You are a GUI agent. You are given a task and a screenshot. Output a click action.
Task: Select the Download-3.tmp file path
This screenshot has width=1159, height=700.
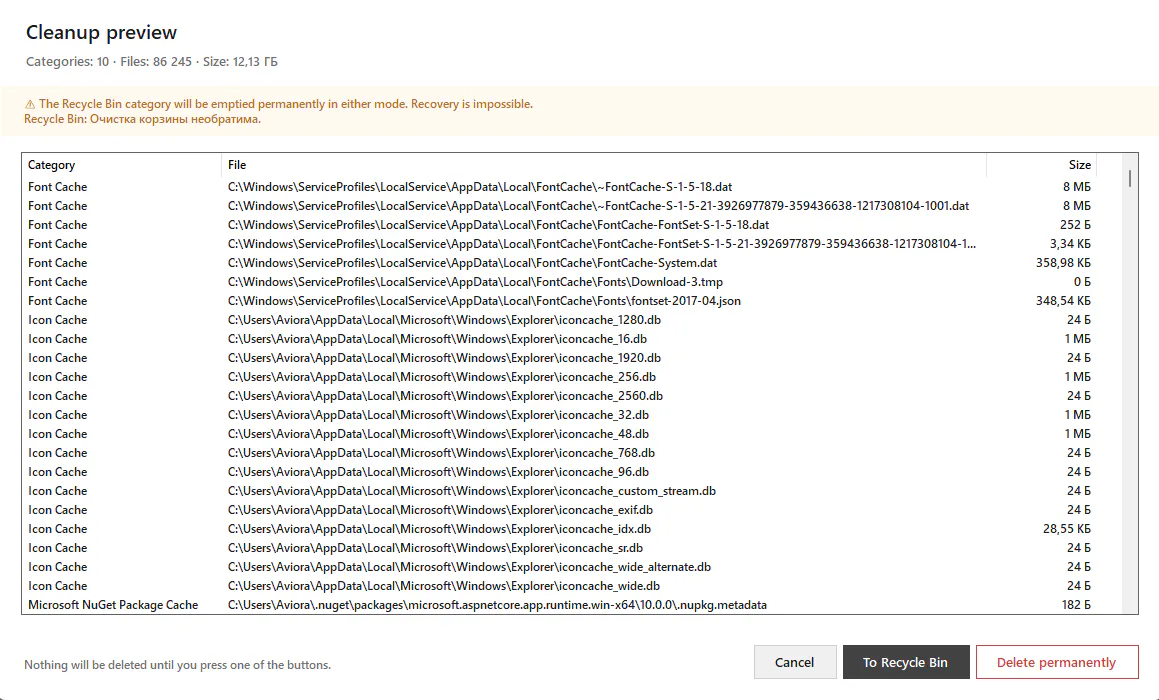point(475,282)
